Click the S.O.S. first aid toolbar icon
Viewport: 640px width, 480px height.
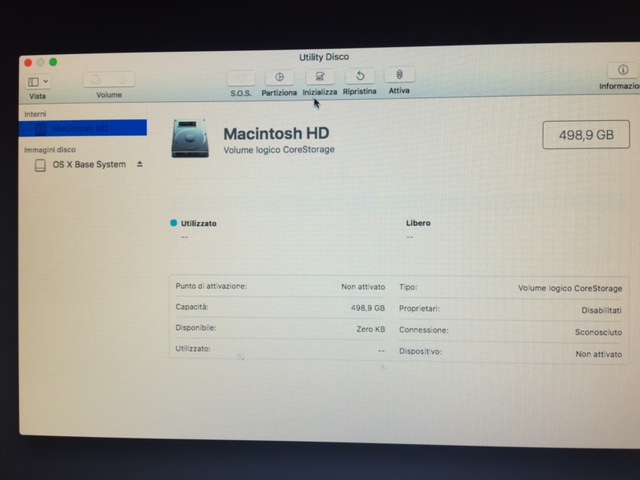pyautogui.click(x=241, y=78)
